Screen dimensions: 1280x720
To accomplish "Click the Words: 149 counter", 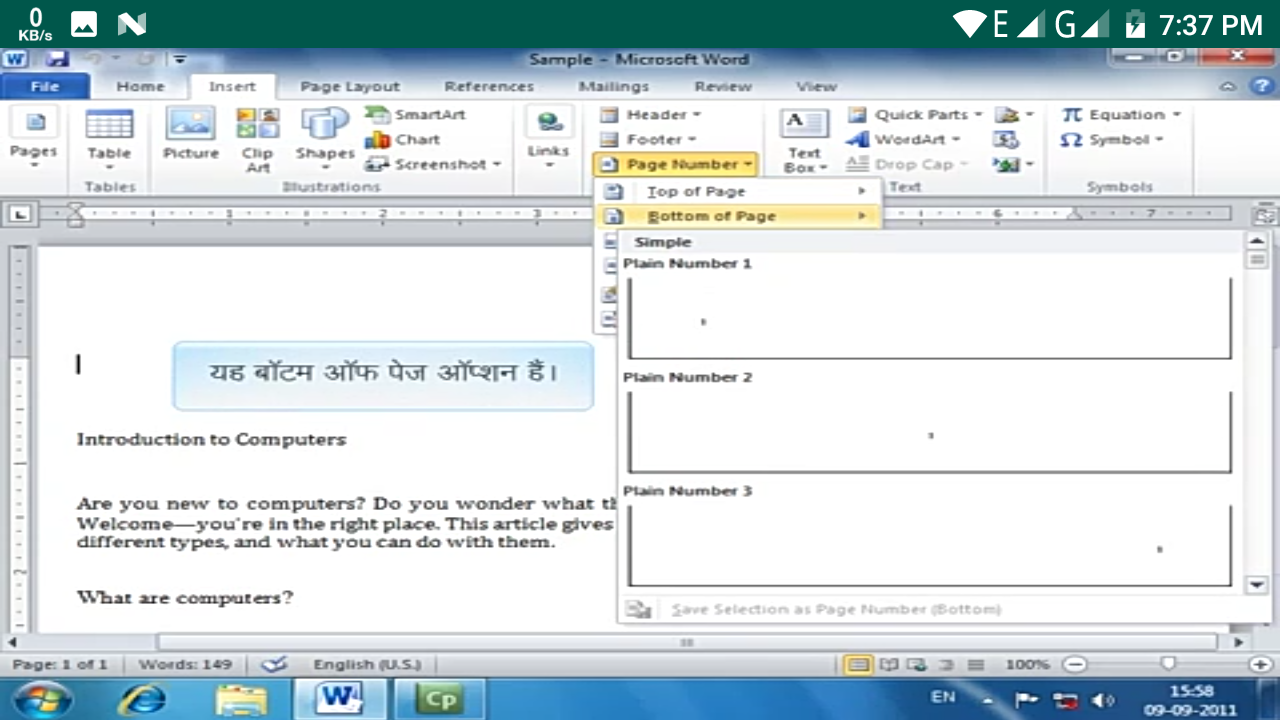I will [x=185, y=664].
